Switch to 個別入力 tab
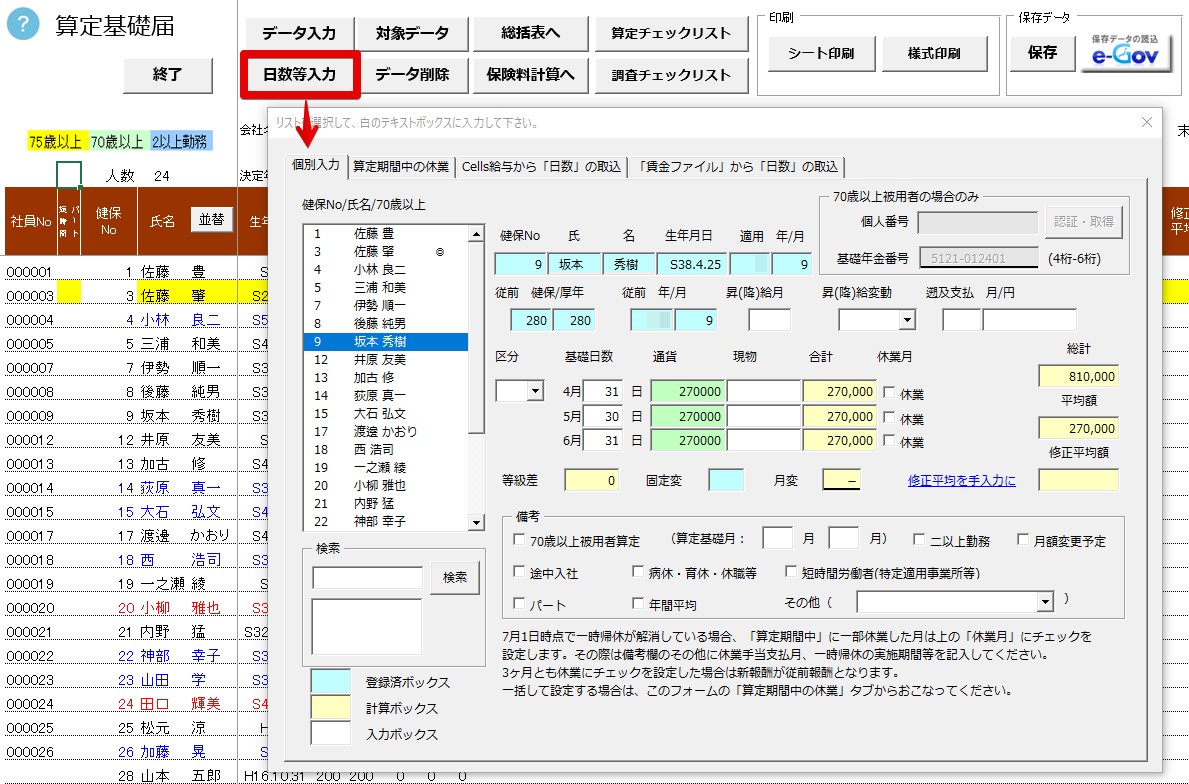The image size is (1189, 784). click(316, 165)
